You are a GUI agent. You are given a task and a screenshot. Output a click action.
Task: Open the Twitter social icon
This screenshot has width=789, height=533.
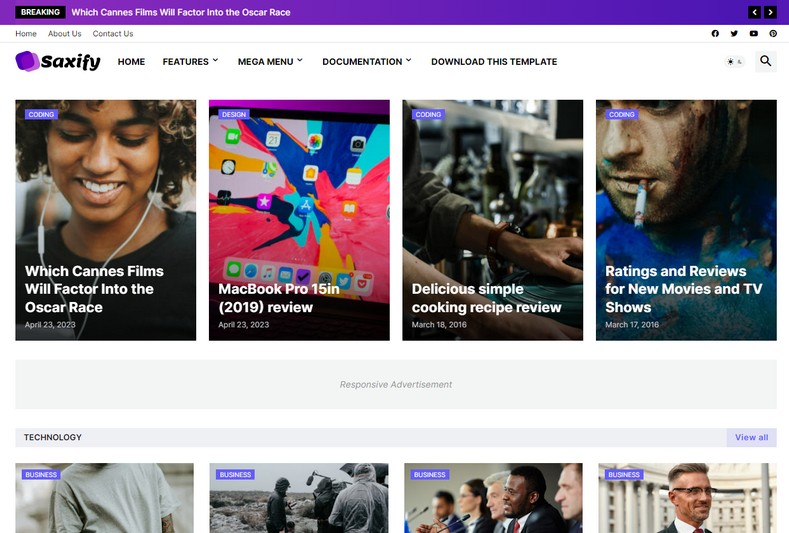734,33
